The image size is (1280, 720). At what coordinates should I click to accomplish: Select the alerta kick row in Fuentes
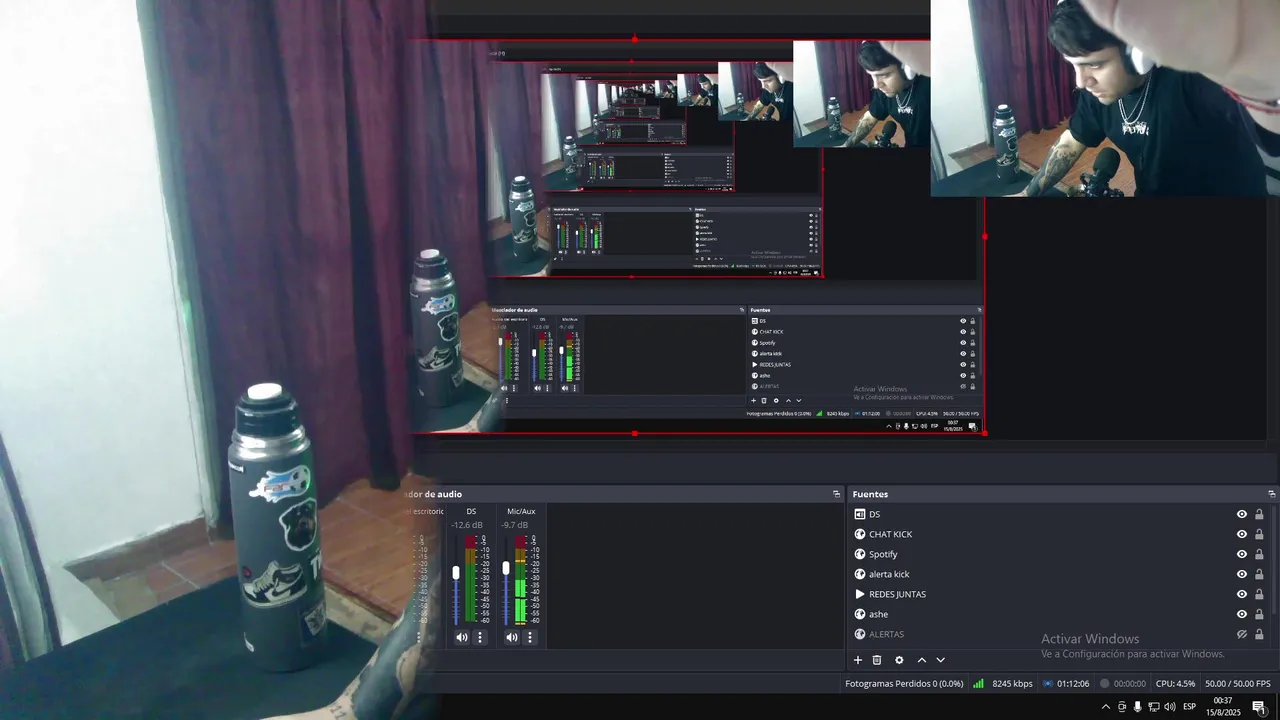(x=1058, y=574)
